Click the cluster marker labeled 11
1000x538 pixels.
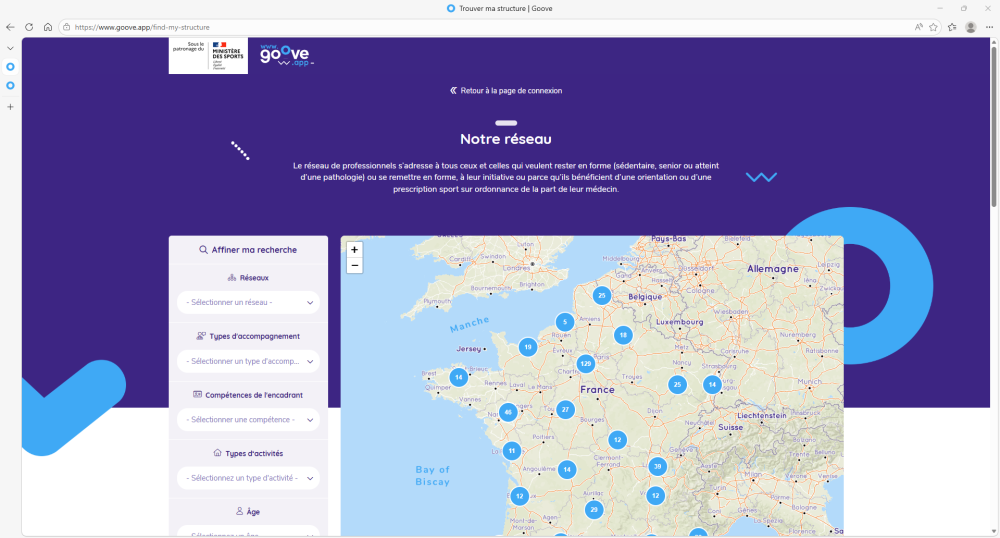(511, 451)
